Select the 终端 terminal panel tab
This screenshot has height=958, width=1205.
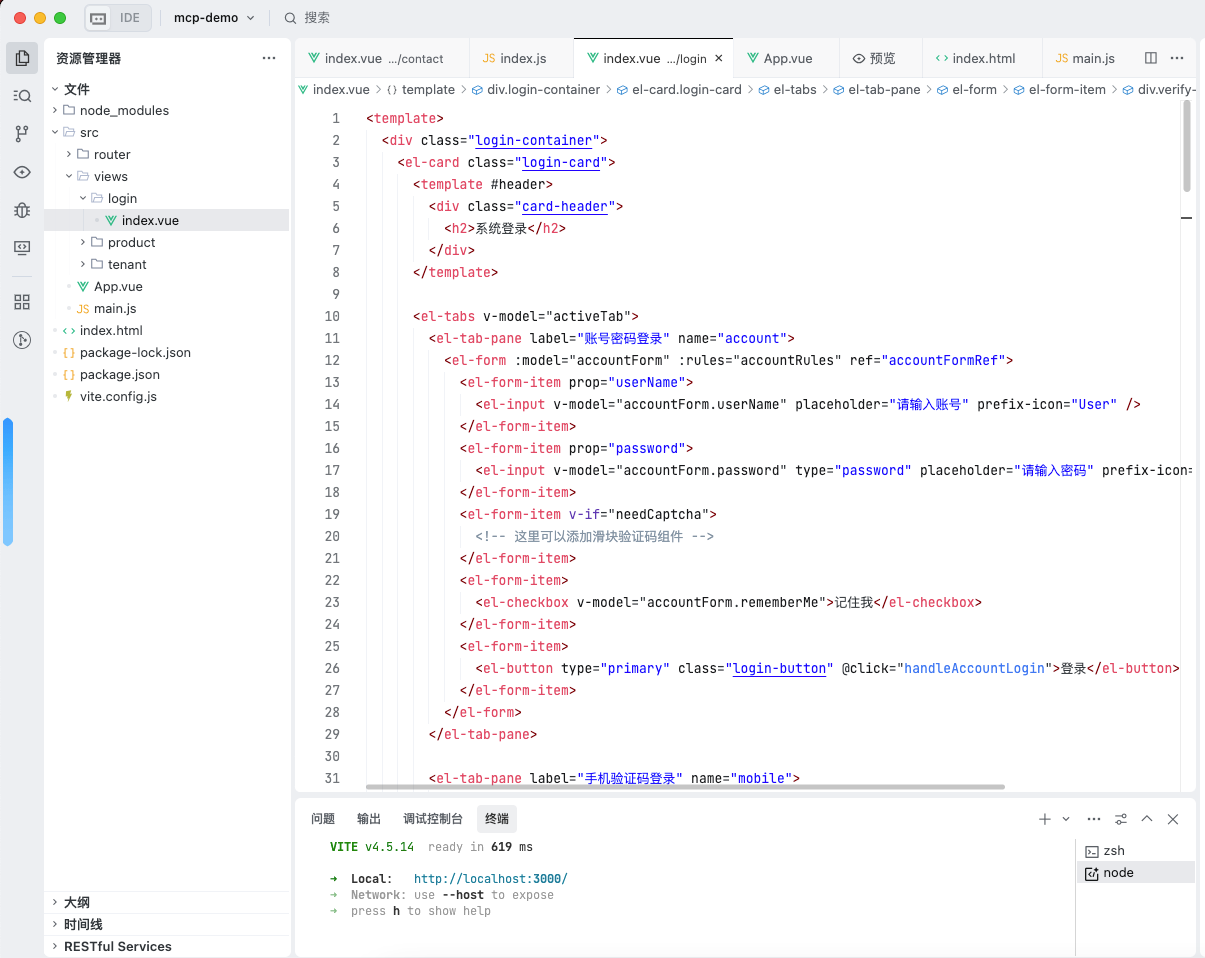point(497,819)
